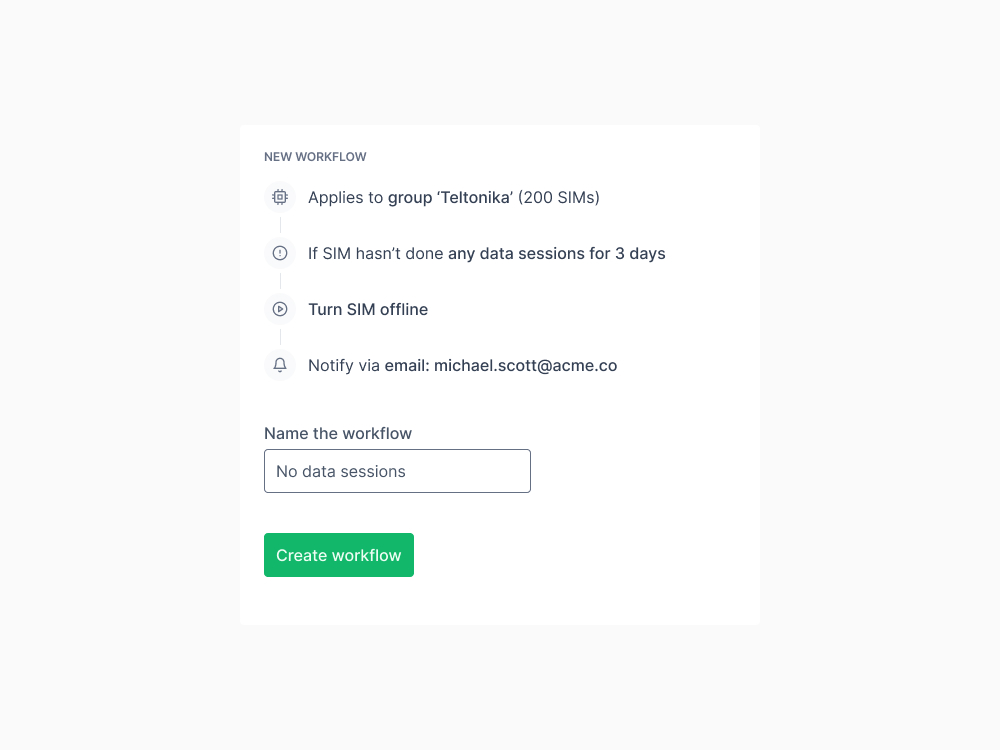Click the NEW WORKFLOW heading

point(315,156)
